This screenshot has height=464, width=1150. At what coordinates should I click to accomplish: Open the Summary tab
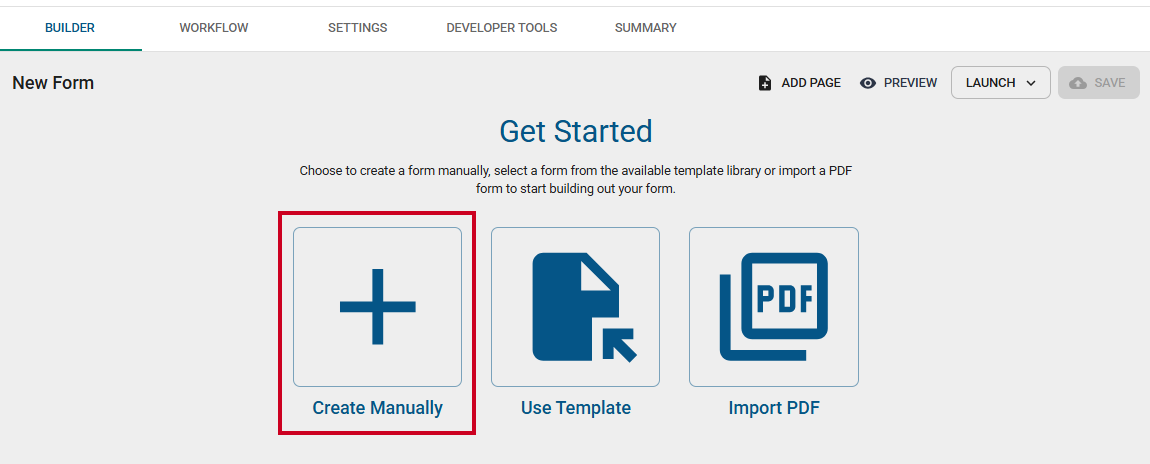tap(645, 28)
